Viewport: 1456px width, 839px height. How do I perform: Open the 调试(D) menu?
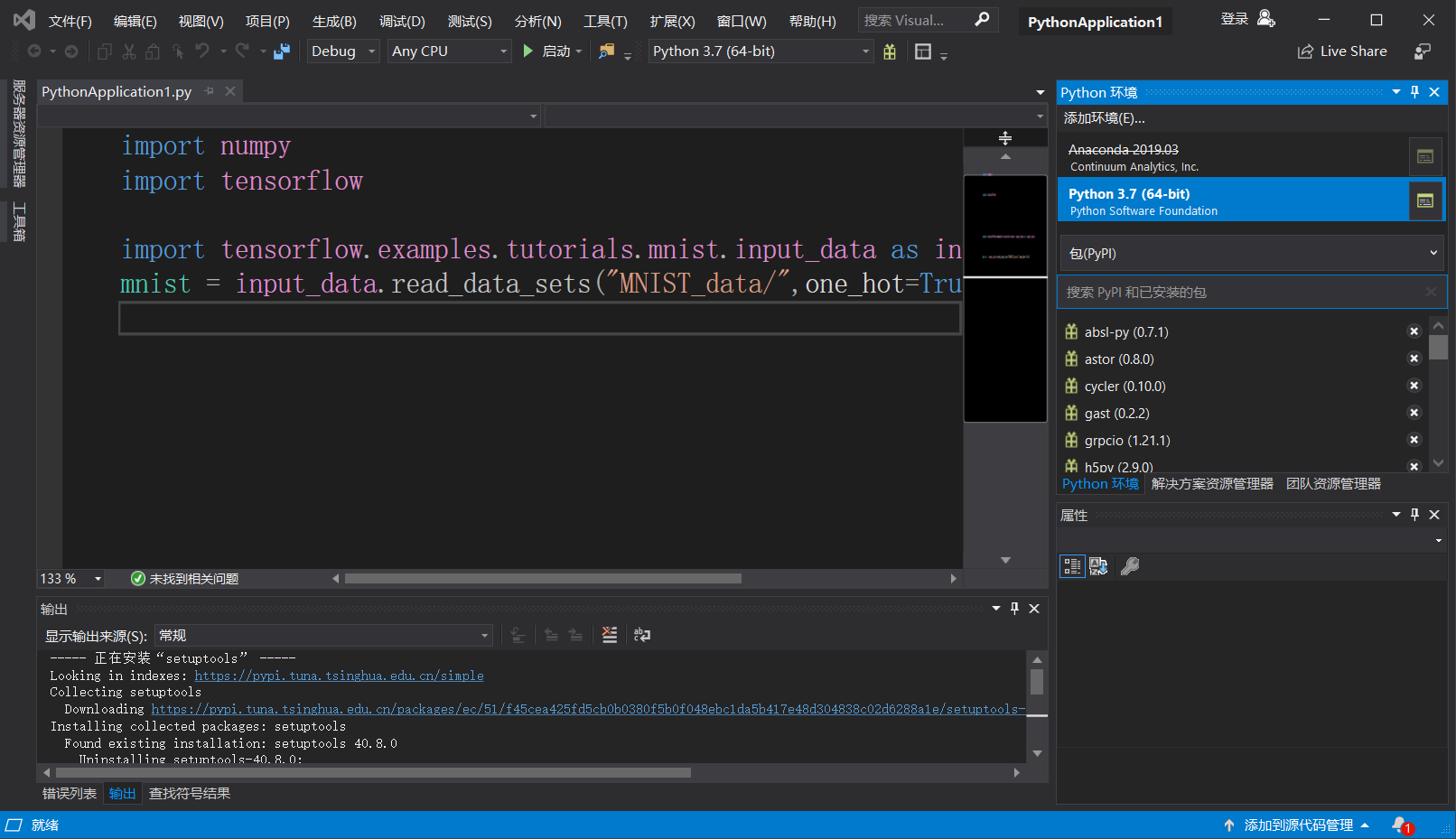tap(402, 21)
